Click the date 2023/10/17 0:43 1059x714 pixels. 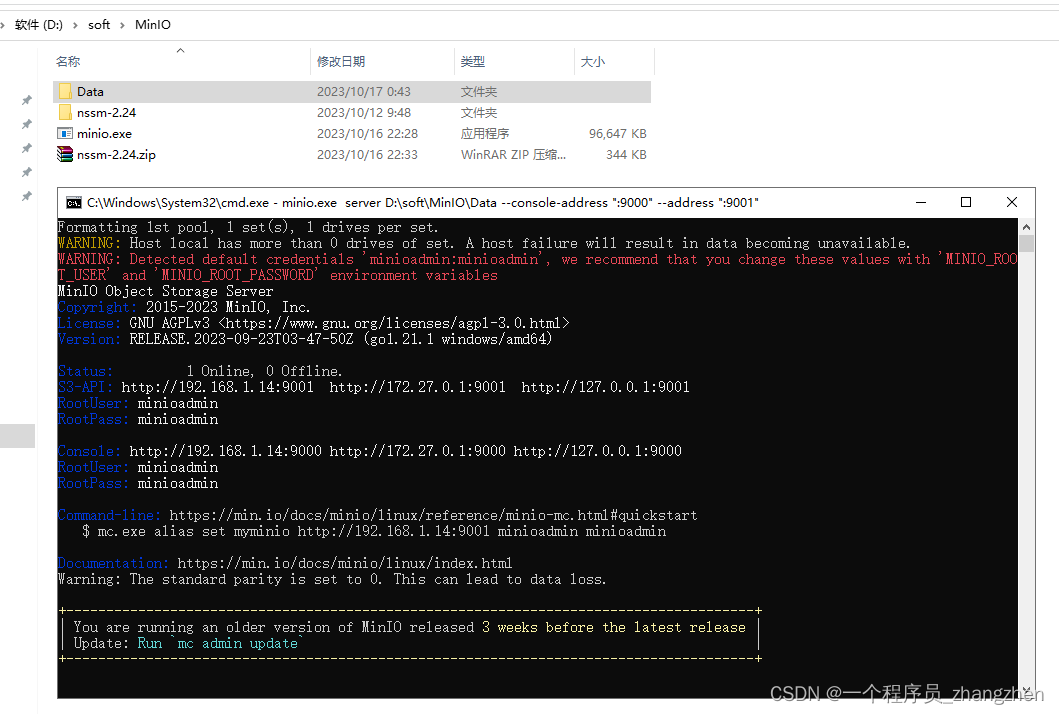363,91
